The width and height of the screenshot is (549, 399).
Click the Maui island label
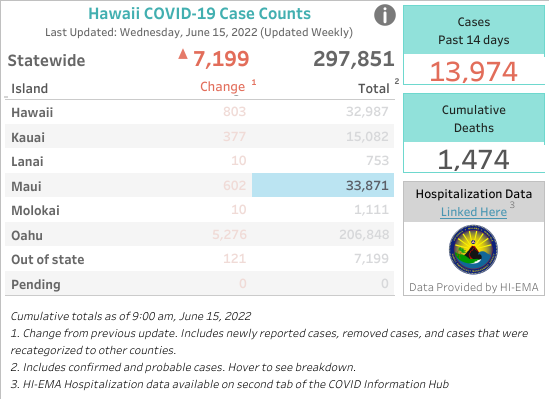pos(26,186)
